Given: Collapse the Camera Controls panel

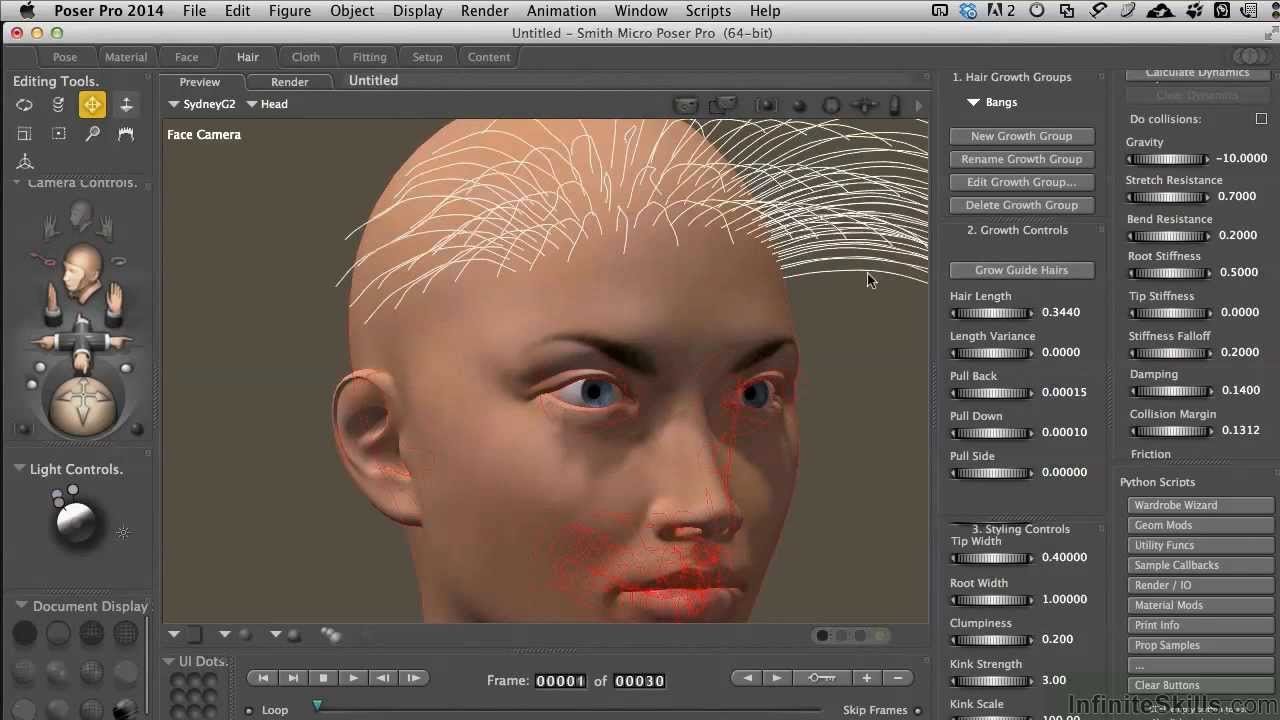Looking at the screenshot, I should click(17, 183).
